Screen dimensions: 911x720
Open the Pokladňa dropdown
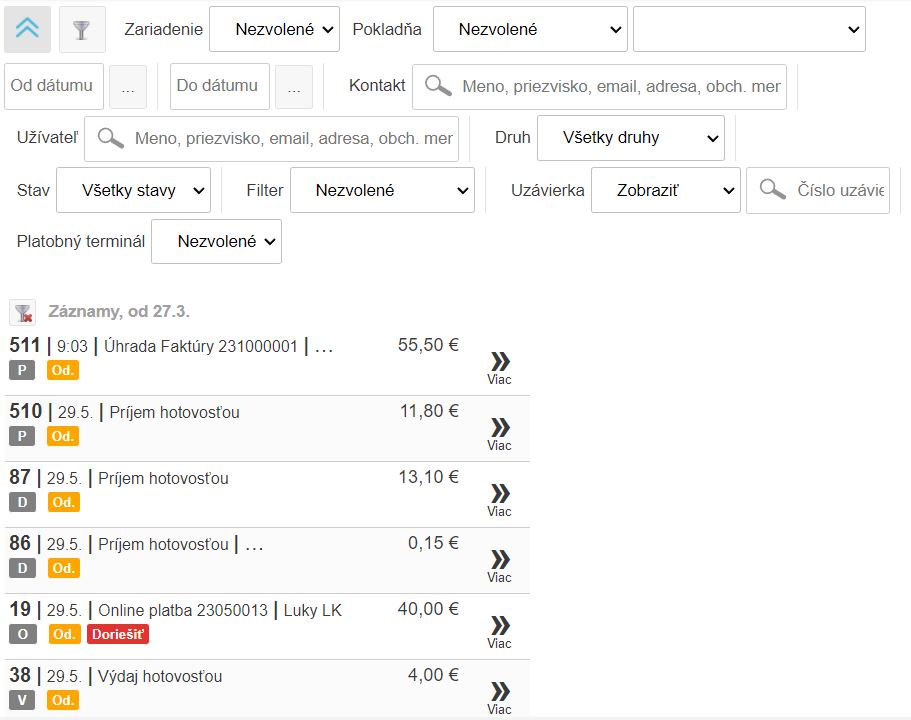pyautogui.click(x=530, y=29)
